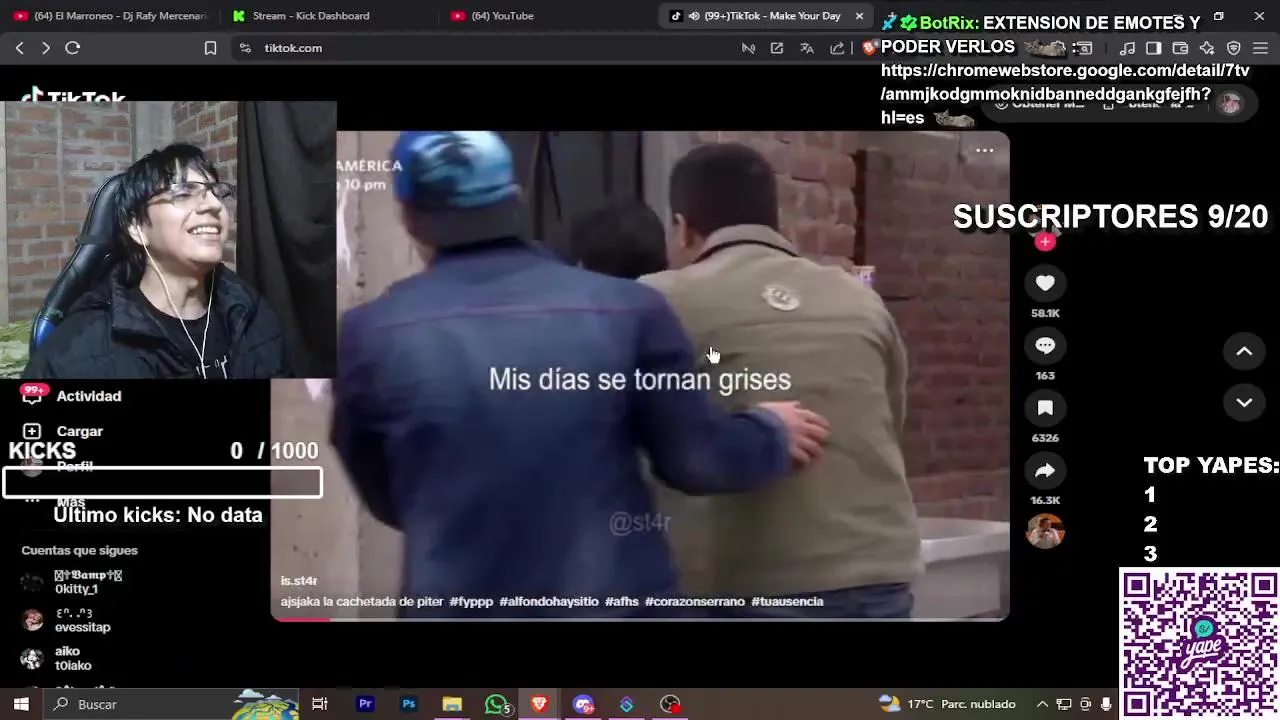Open Photoshop from the taskbar

click(408, 704)
